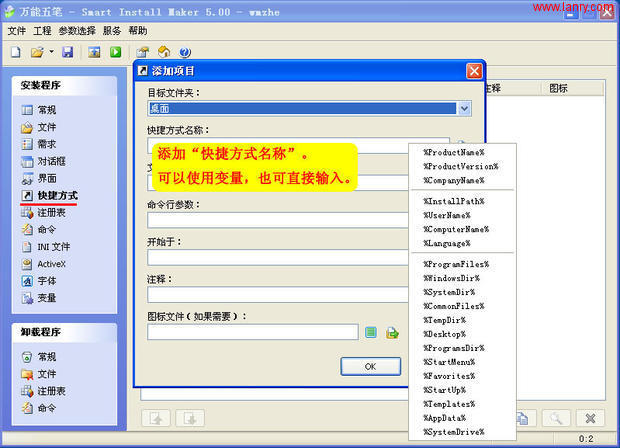Select 注册表 under 安装程序
The height and width of the screenshot is (448, 620).
click(43, 213)
